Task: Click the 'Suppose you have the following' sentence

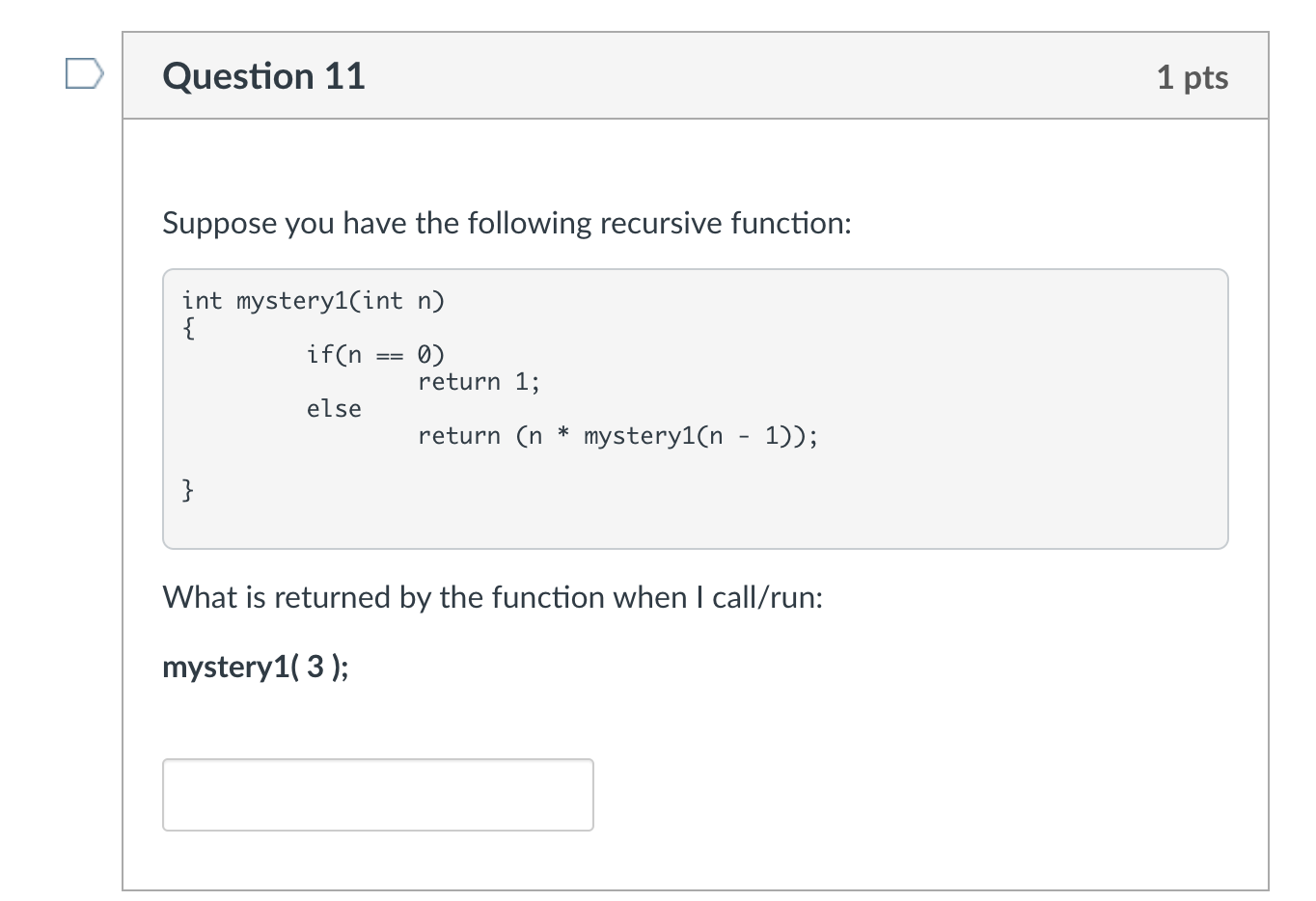Action: pos(507,223)
